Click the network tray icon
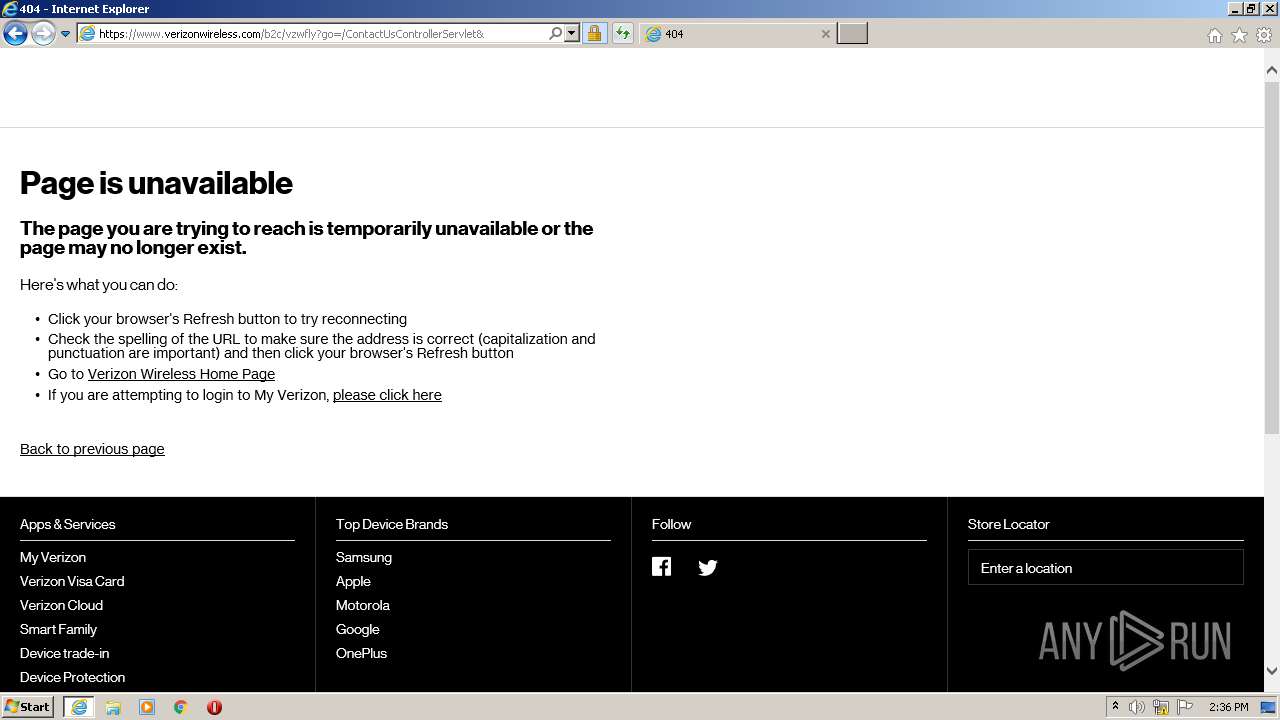The width and height of the screenshot is (1280, 720). point(1161,707)
